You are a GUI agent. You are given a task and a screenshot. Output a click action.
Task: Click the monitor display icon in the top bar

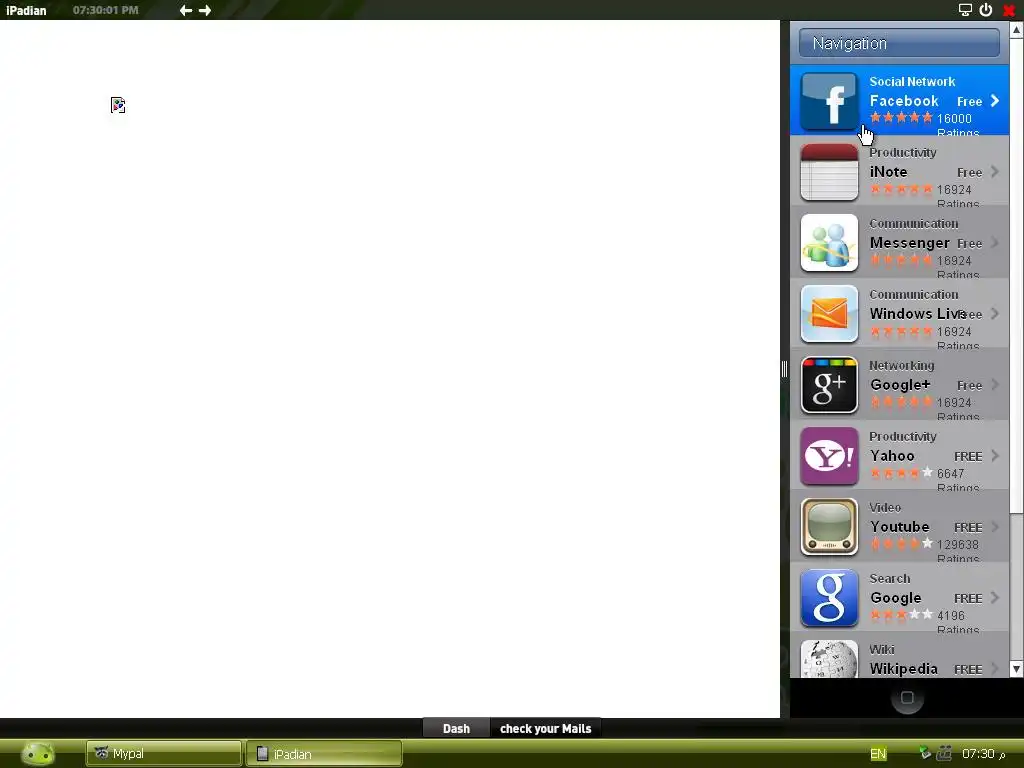965,10
